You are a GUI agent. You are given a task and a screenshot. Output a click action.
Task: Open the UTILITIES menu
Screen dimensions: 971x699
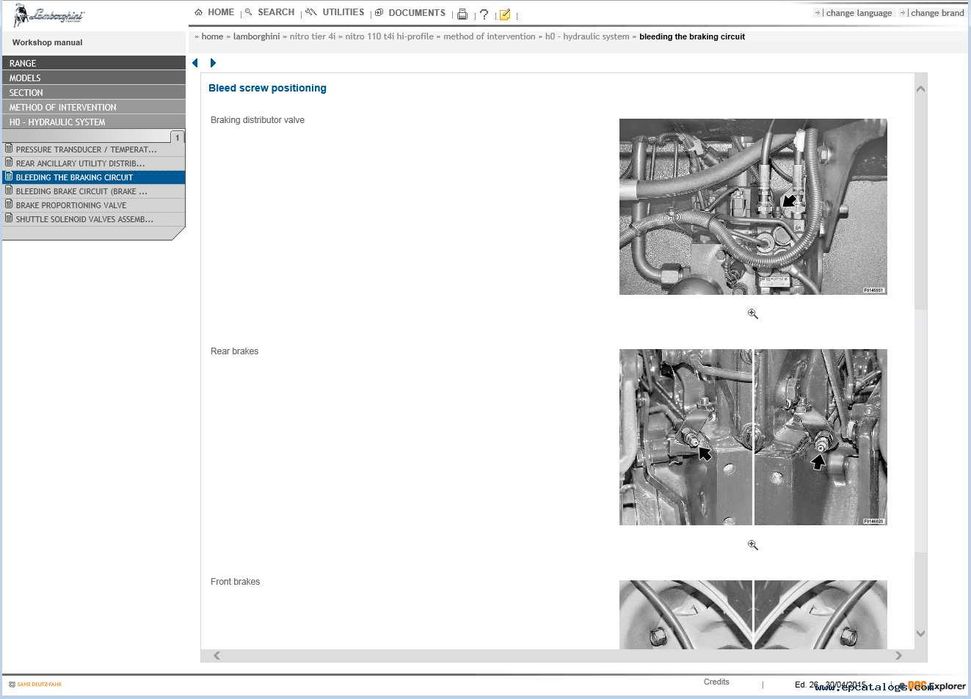click(336, 12)
